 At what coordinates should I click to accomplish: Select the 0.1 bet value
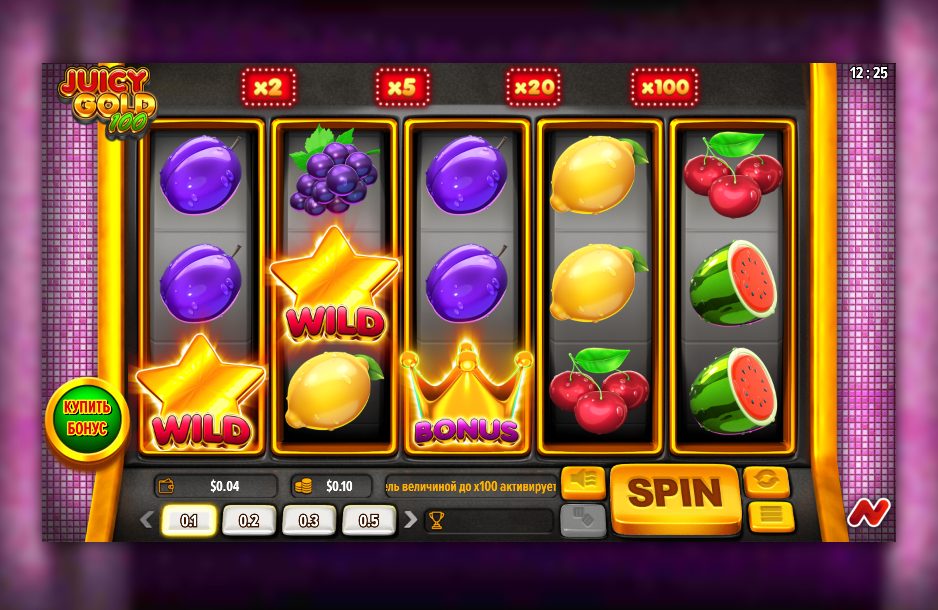(x=188, y=520)
